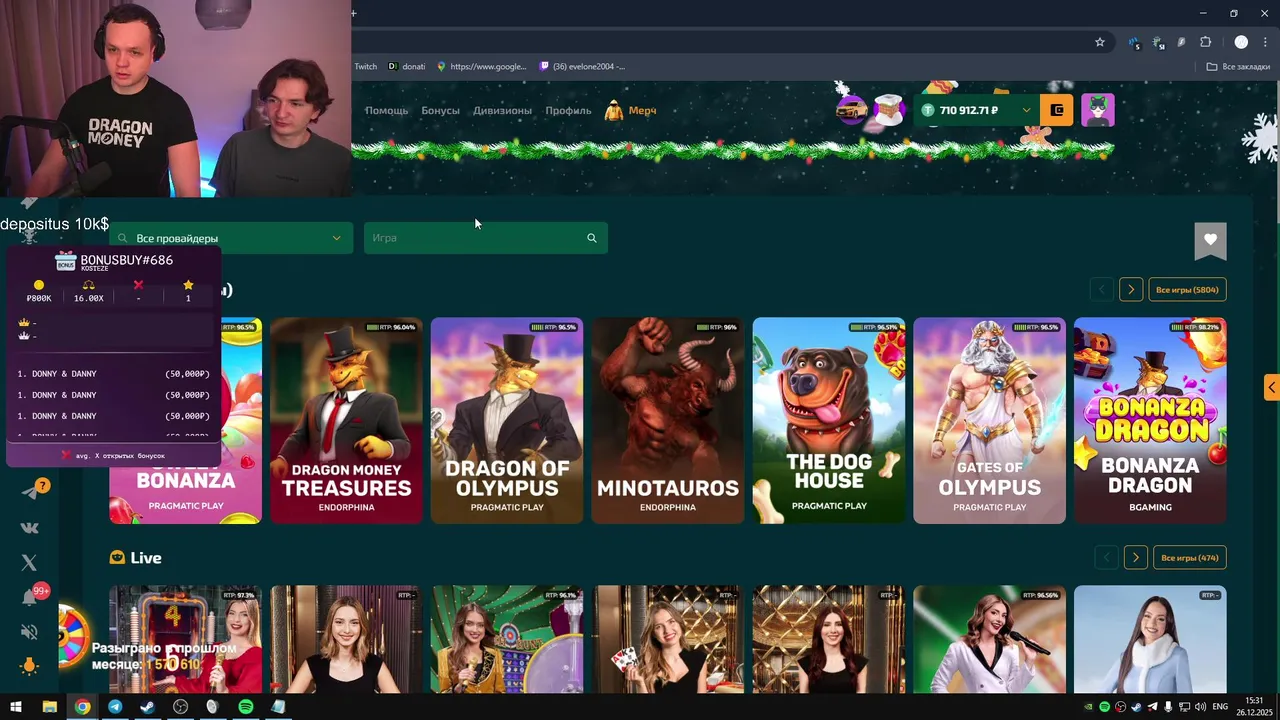Click Все игры (474) Live button

point(1189,558)
